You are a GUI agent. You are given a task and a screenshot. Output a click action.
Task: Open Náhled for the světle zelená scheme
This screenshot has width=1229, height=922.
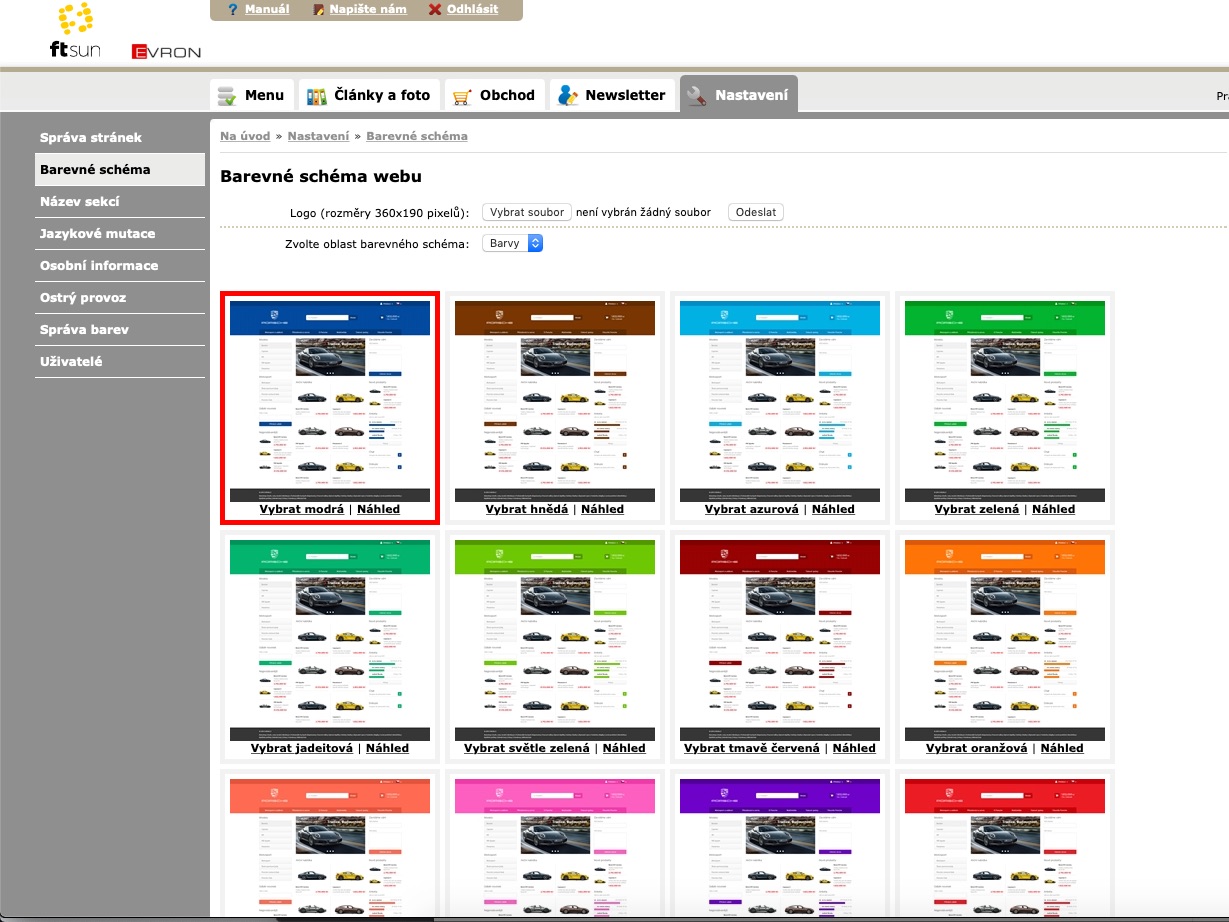pyautogui.click(x=624, y=748)
